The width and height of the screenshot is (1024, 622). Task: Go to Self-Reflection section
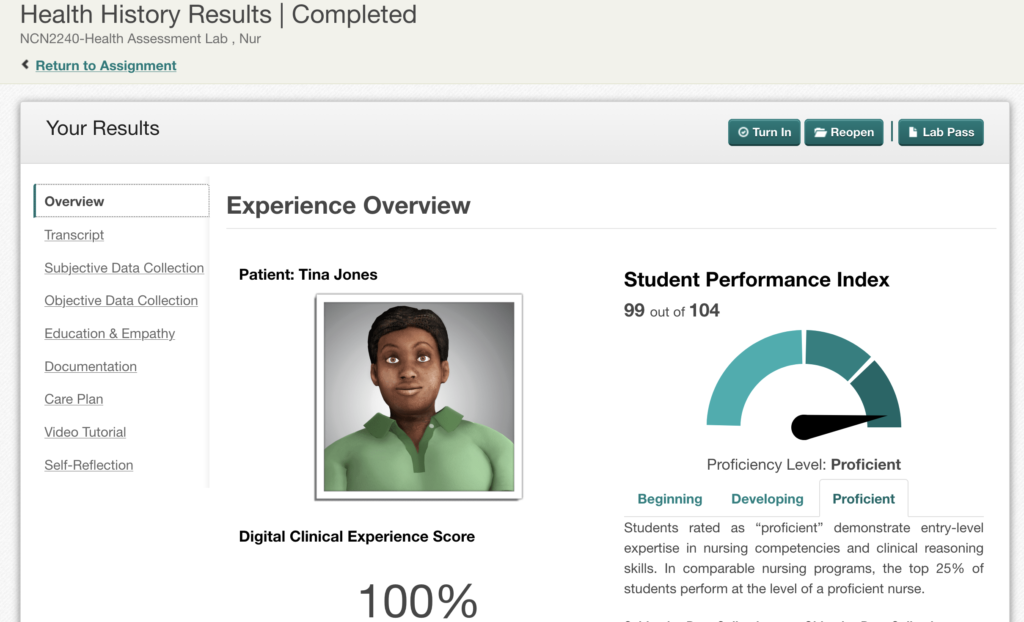pyautogui.click(x=88, y=465)
